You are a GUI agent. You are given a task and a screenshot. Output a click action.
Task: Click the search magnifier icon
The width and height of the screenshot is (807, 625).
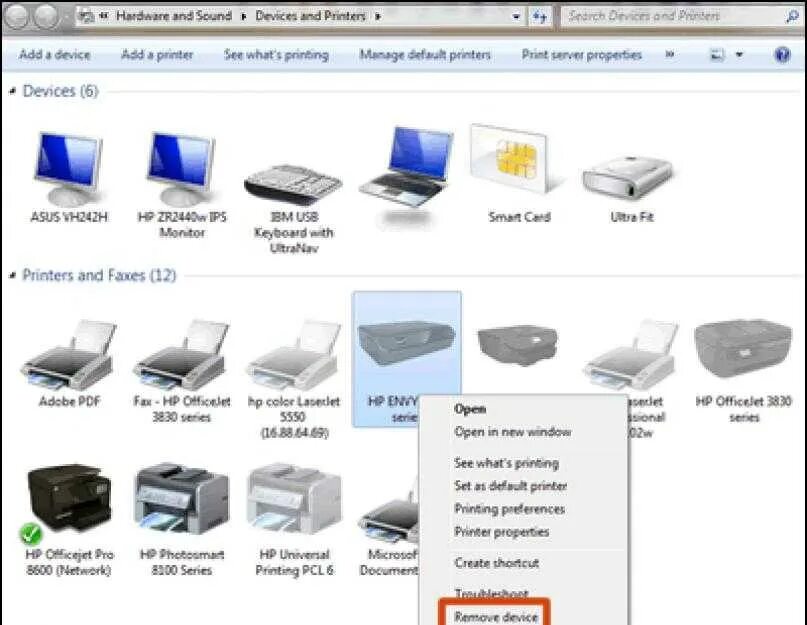792,16
